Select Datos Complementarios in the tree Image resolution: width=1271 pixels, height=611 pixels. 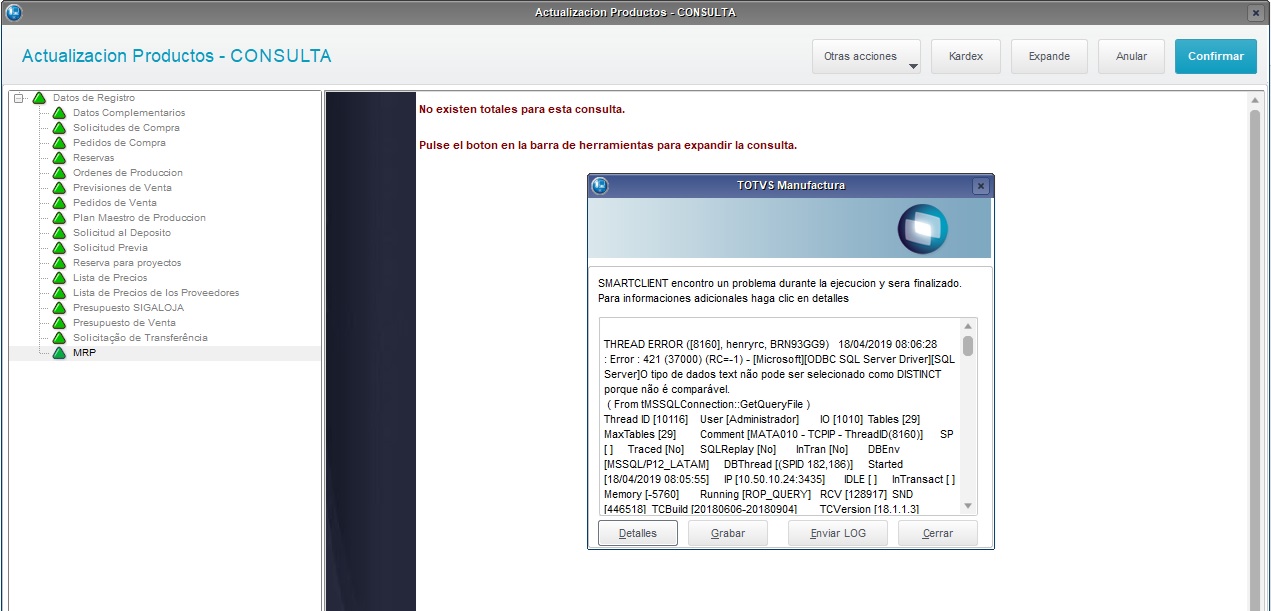coord(129,113)
